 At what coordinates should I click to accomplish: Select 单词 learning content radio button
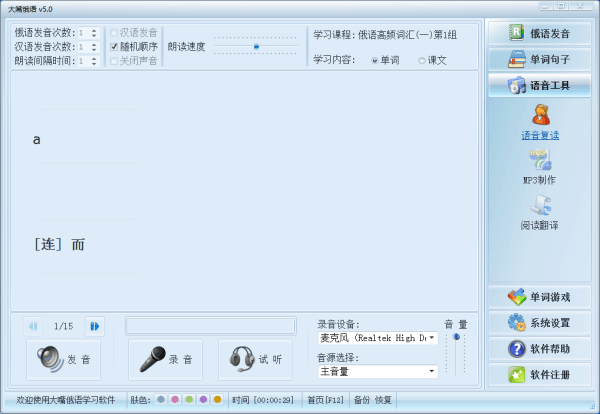[376, 60]
